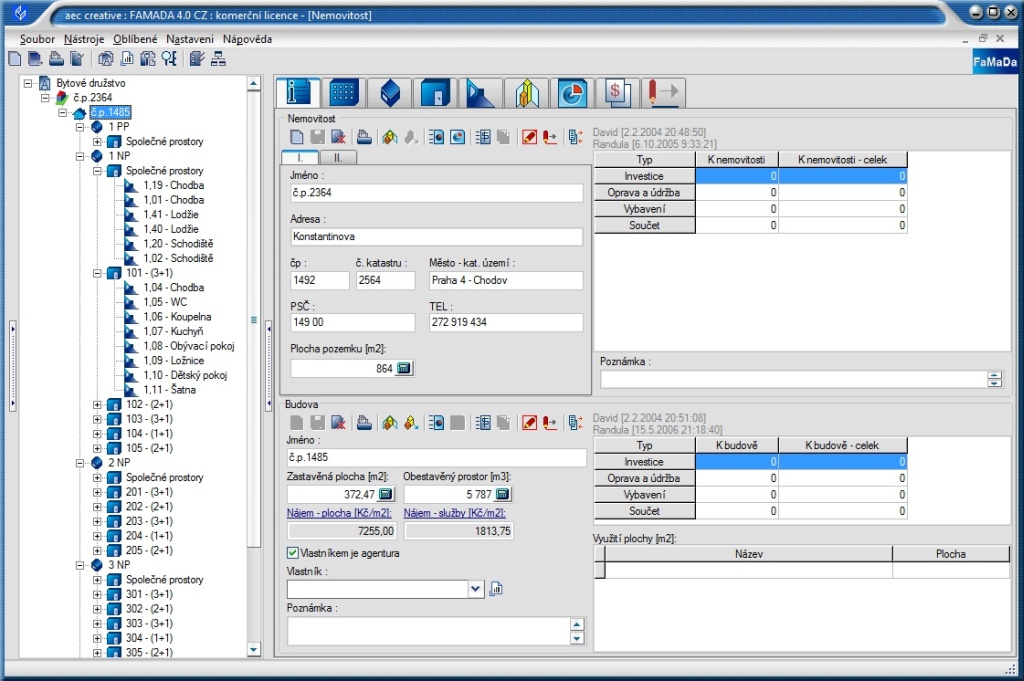This screenshot has width=1024, height=681.
Task: Open the info tab with the 'i' icon
Action: pos(298,92)
